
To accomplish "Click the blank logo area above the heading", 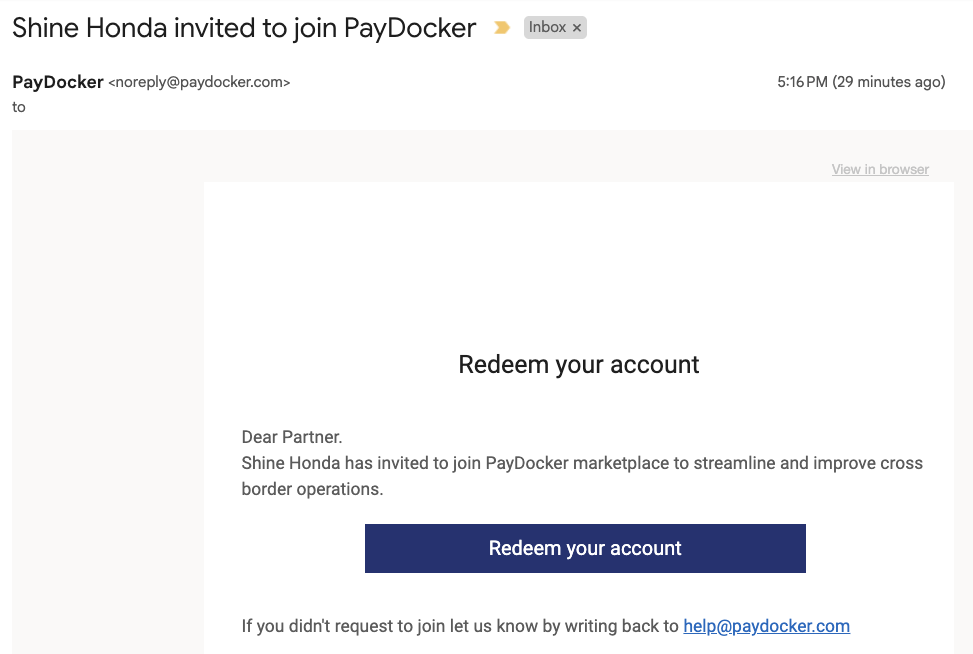I will point(578,267).
